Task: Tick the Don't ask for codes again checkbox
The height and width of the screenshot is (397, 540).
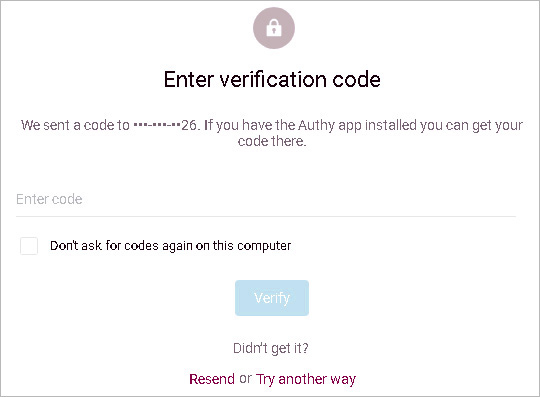Action: point(29,246)
